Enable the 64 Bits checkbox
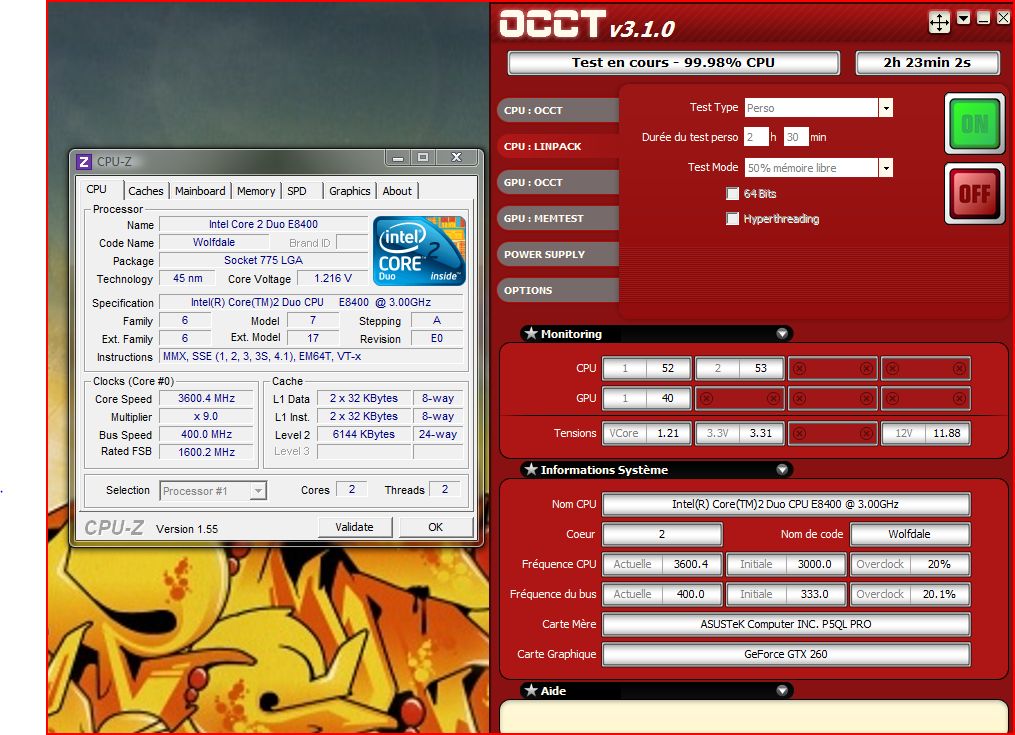The height and width of the screenshot is (735, 1015). [x=733, y=194]
